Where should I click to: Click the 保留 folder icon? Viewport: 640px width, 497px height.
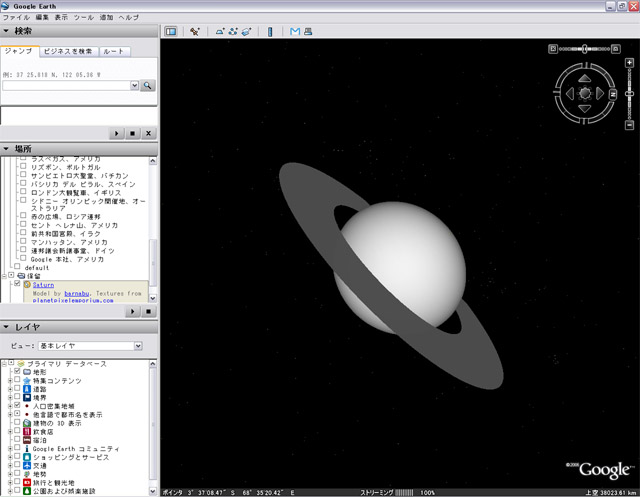(21, 276)
